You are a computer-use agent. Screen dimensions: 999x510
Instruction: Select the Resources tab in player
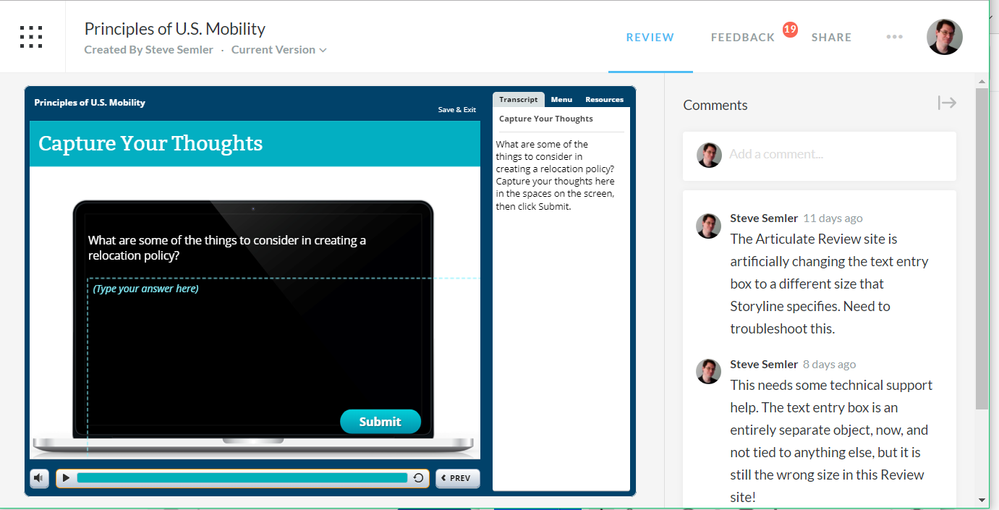[x=604, y=99]
